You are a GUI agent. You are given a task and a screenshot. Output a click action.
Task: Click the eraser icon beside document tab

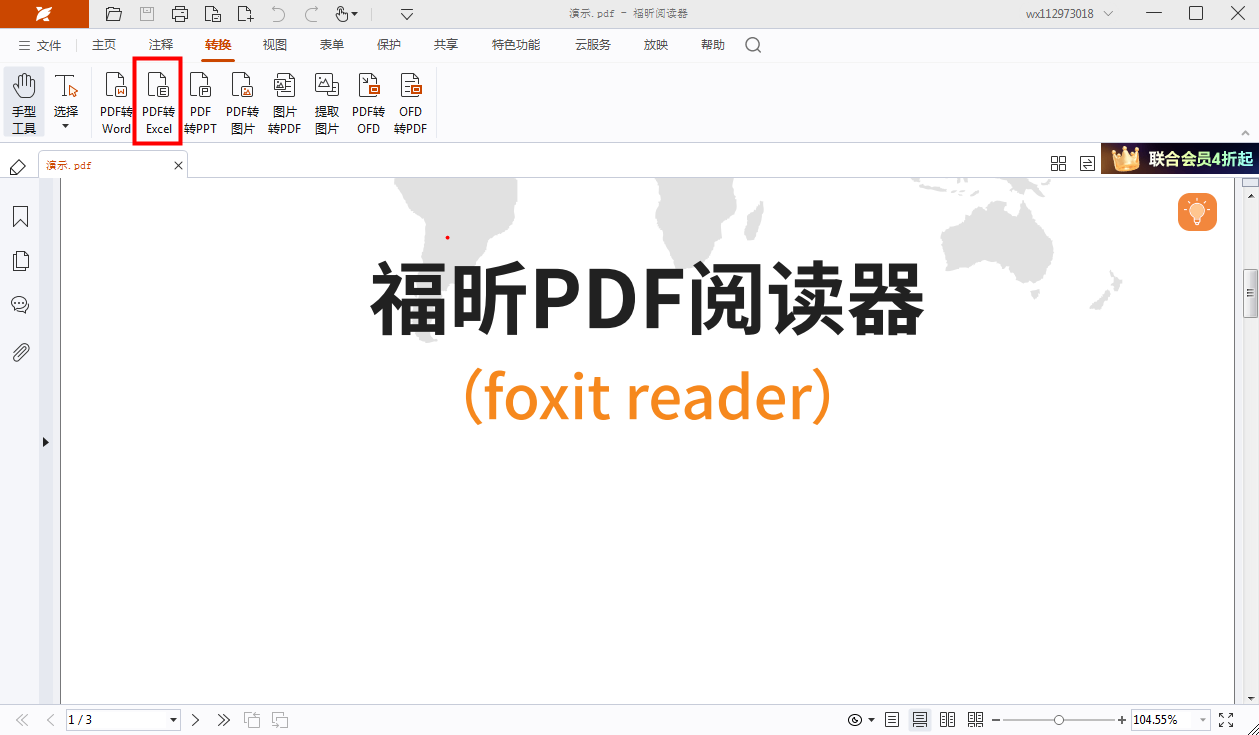(x=17, y=166)
